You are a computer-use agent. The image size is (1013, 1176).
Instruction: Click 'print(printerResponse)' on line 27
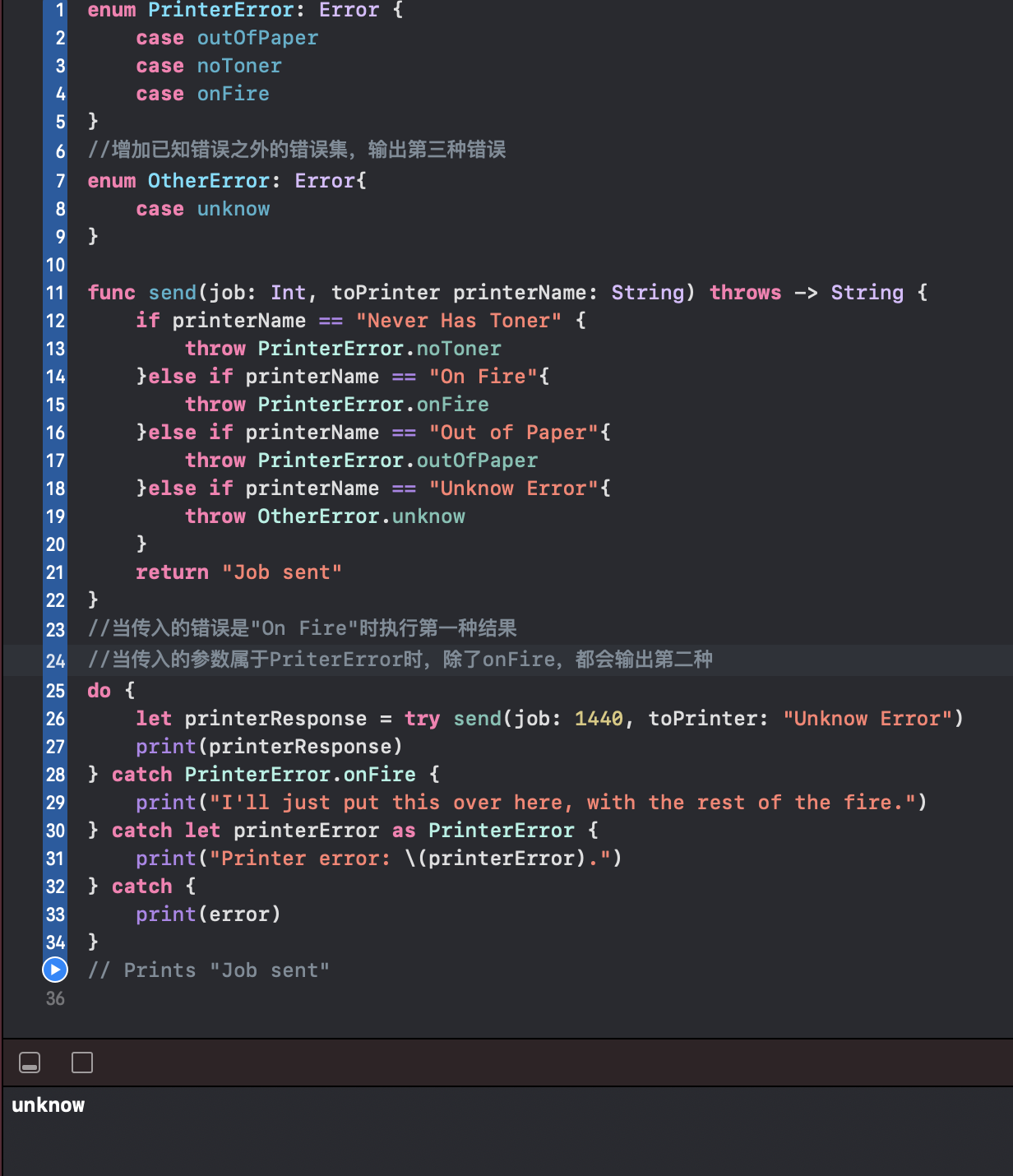point(270,747)
